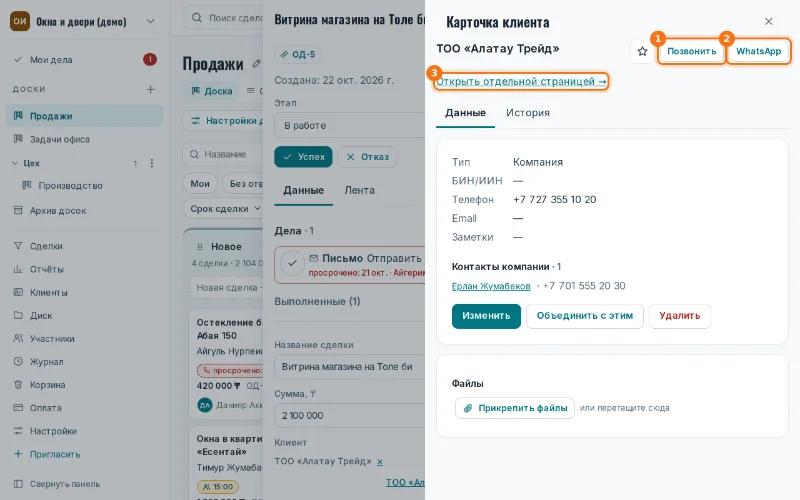Select the Доска view tab

pyautogui.click(x=212, y=91)
